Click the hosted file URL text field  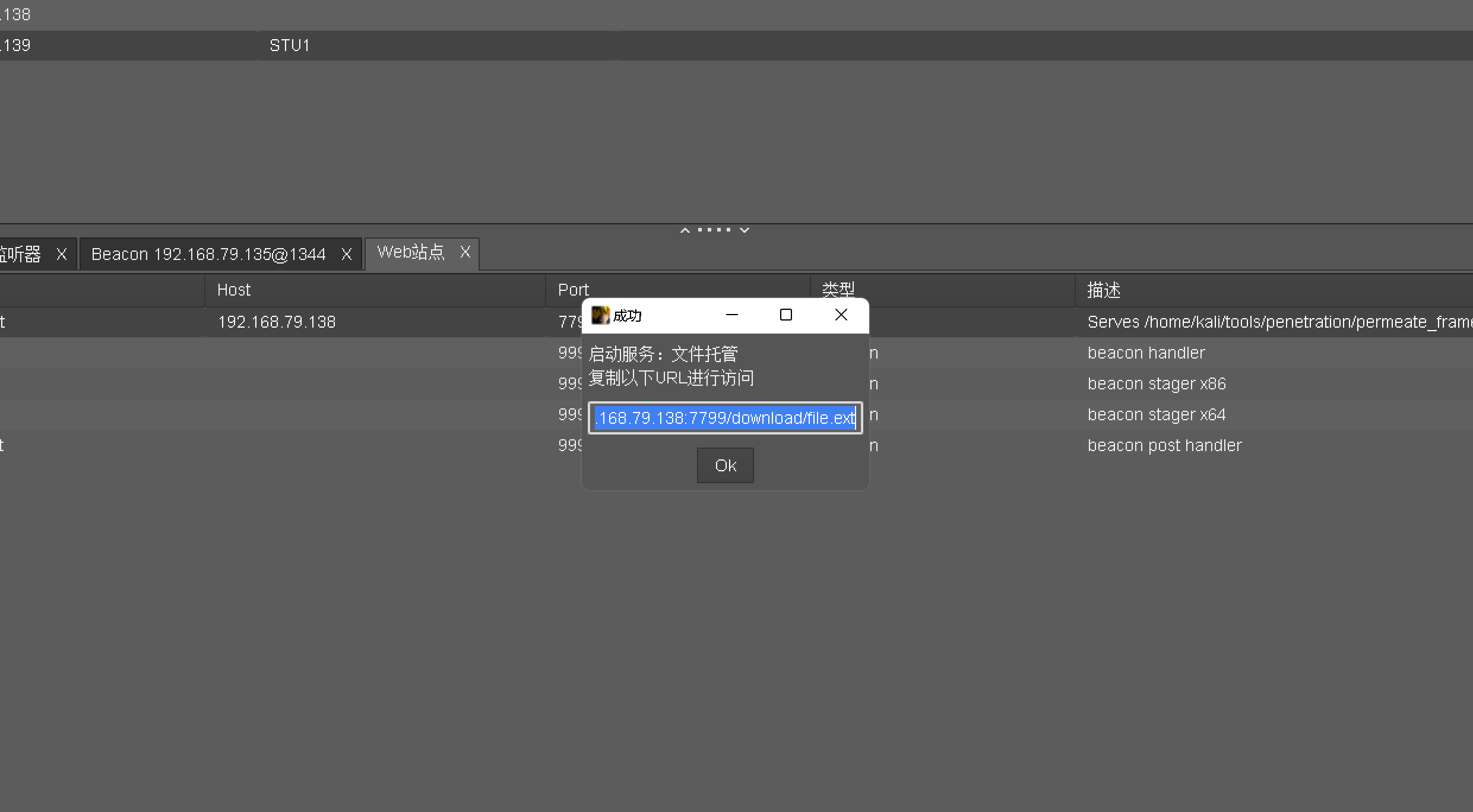click(x=725, y=418)
